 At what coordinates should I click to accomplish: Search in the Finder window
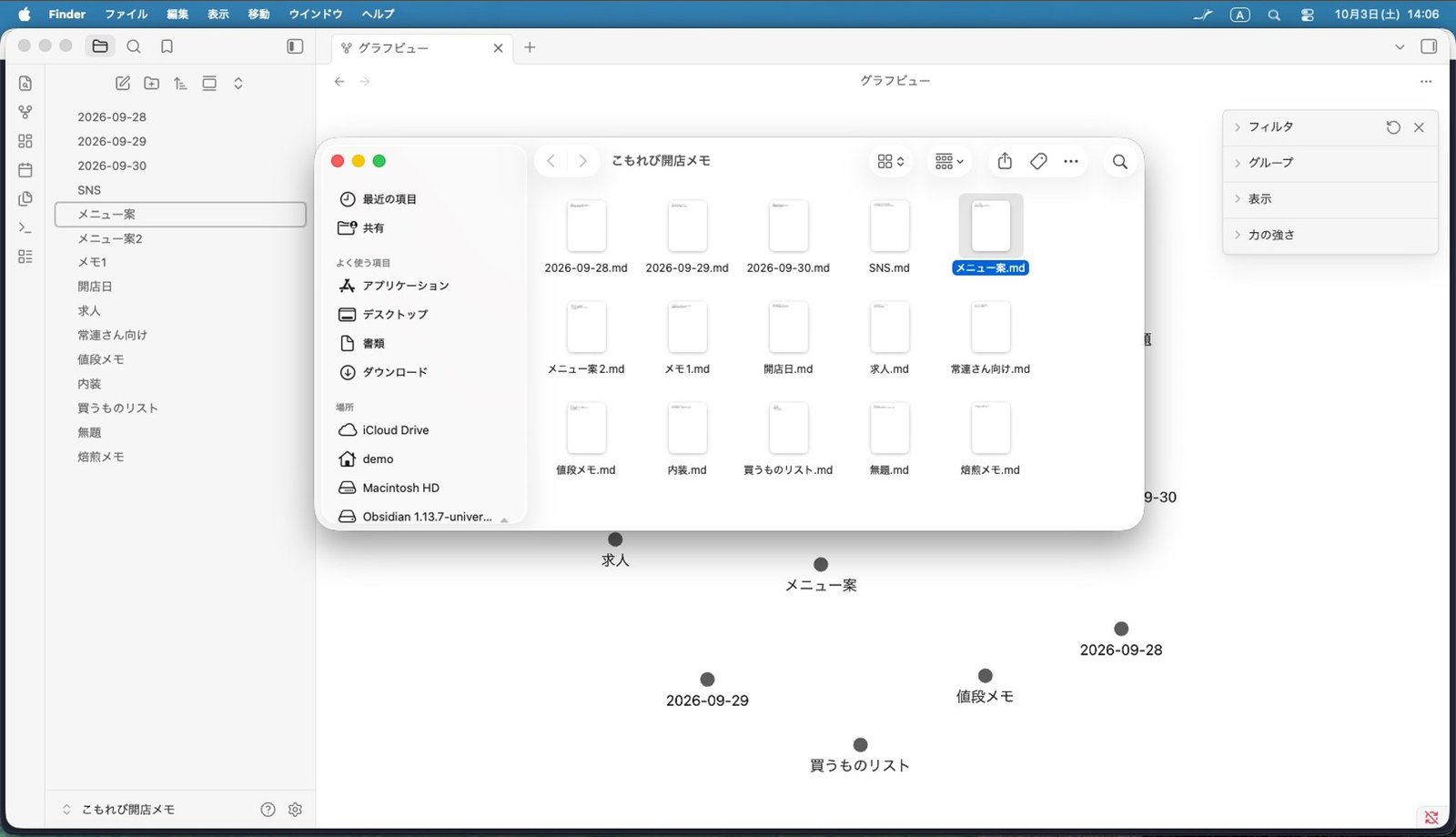pyautogui.click(x=1120, y=162)
